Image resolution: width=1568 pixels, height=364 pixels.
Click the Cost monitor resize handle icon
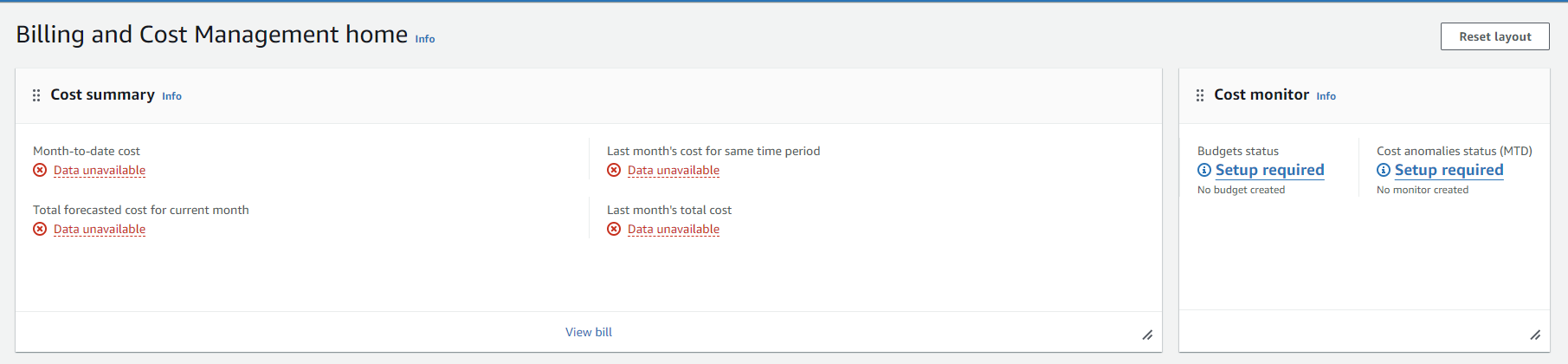click(x=1535, y=335)
